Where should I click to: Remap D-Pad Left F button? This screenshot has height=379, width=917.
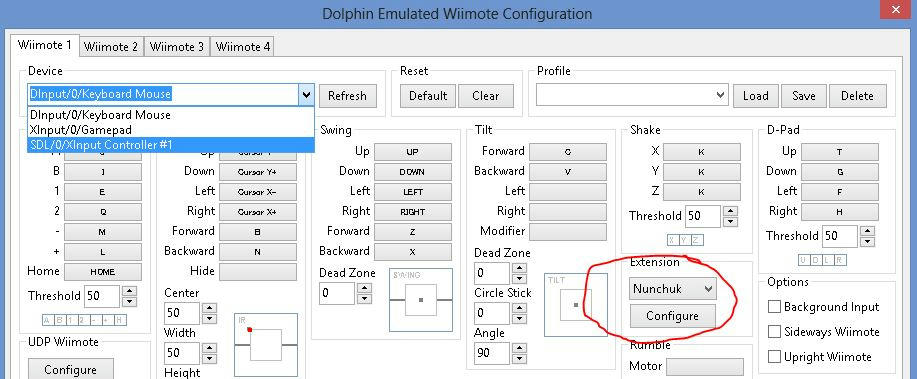[x=840, y=192]
